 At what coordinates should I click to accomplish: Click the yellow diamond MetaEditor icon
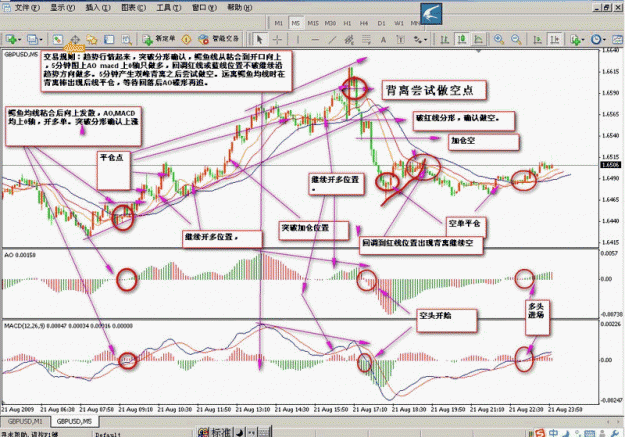pyautogui.click(x=186, y=39)
